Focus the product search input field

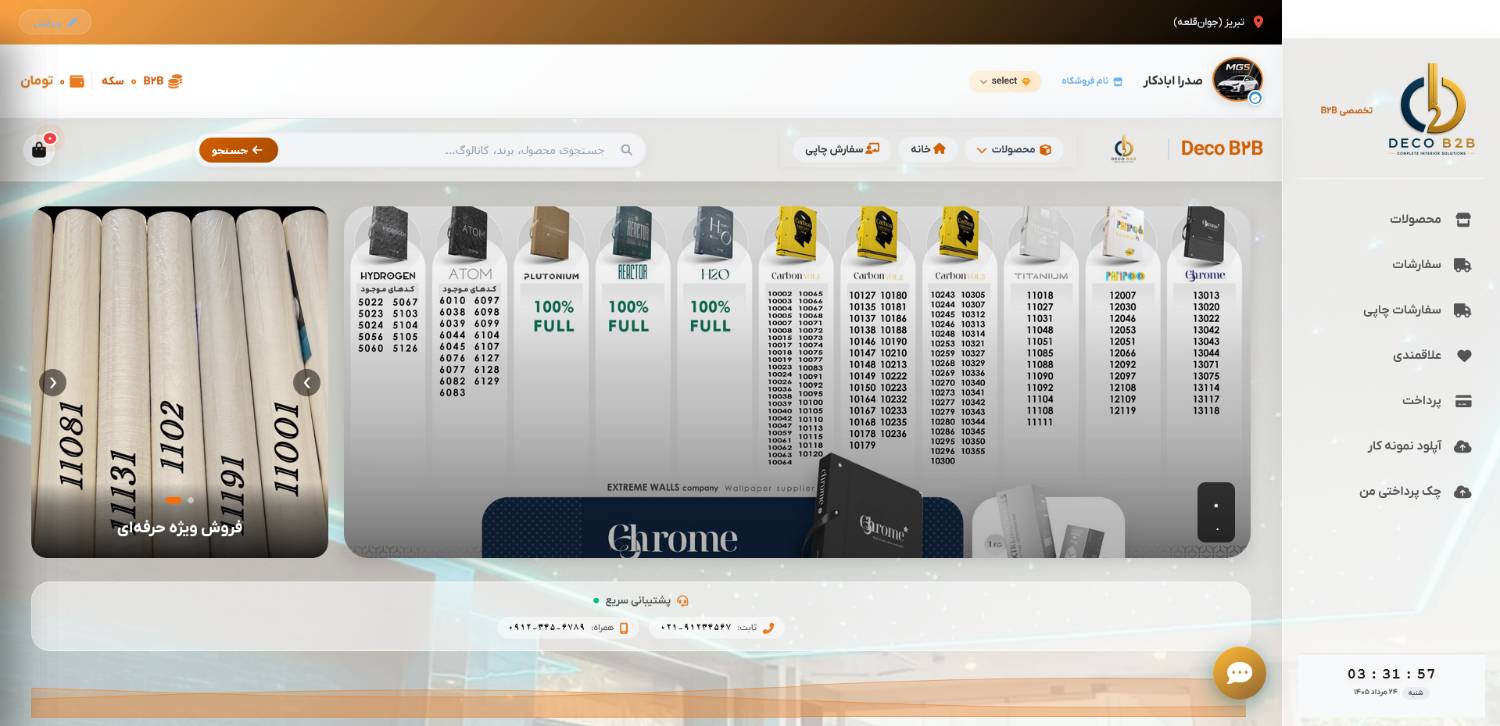click(x=421, y=150)
